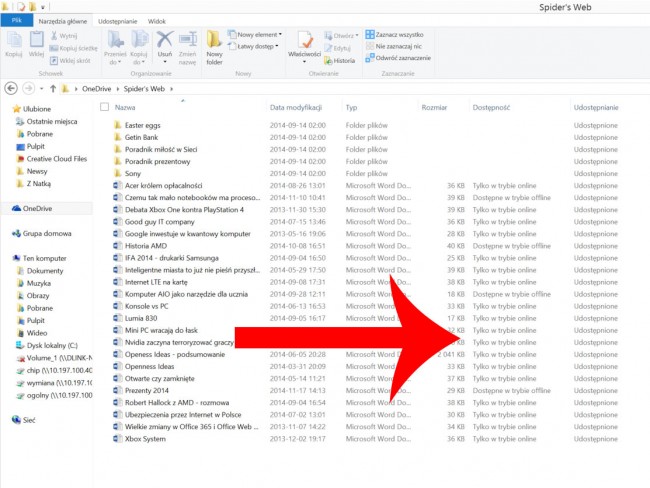Select Internet LTE na kartę document
The image size is (650, 488).
tap(150, 282)
